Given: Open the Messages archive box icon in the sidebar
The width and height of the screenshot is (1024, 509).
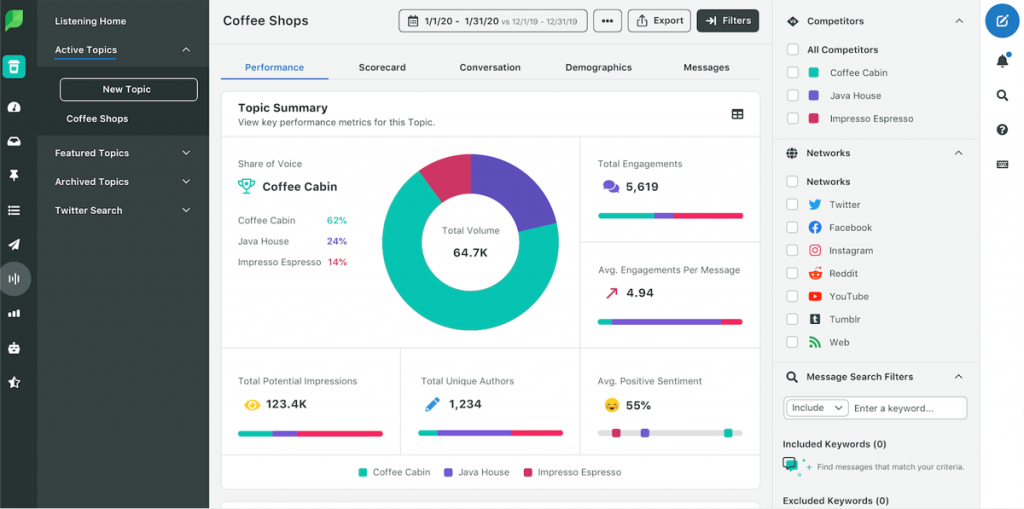Looking at the screenshot, I should tap(14, 67).
